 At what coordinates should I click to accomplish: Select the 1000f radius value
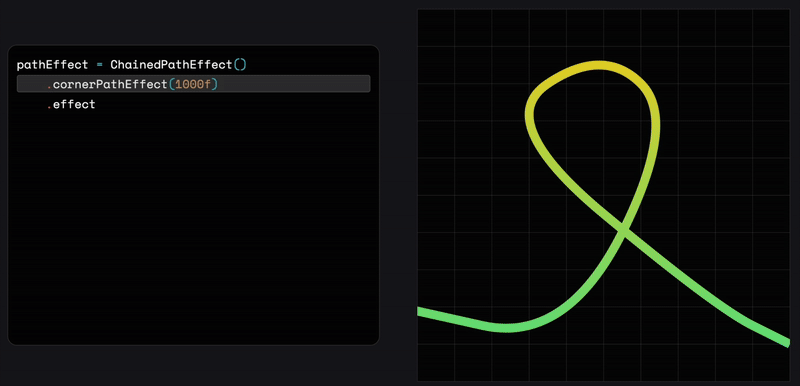point(193,84)
